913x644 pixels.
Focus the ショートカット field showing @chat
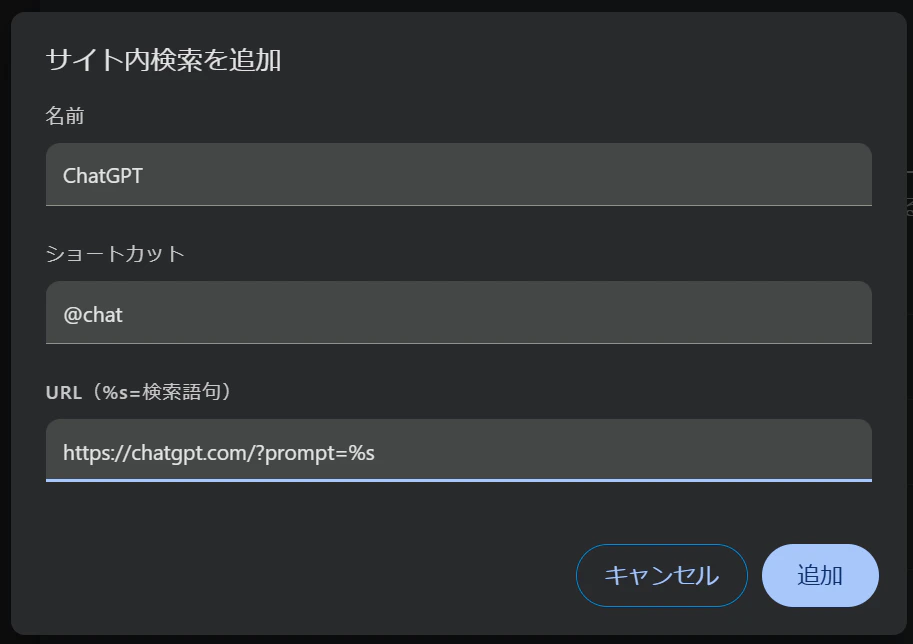[458, 313]
